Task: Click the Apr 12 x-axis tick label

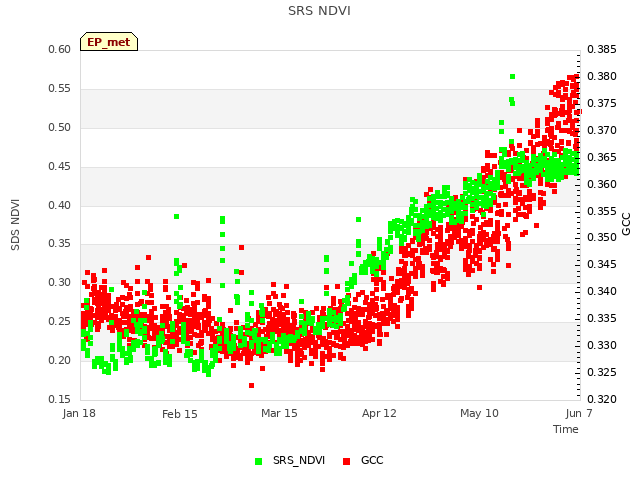Action: [379, 413]
